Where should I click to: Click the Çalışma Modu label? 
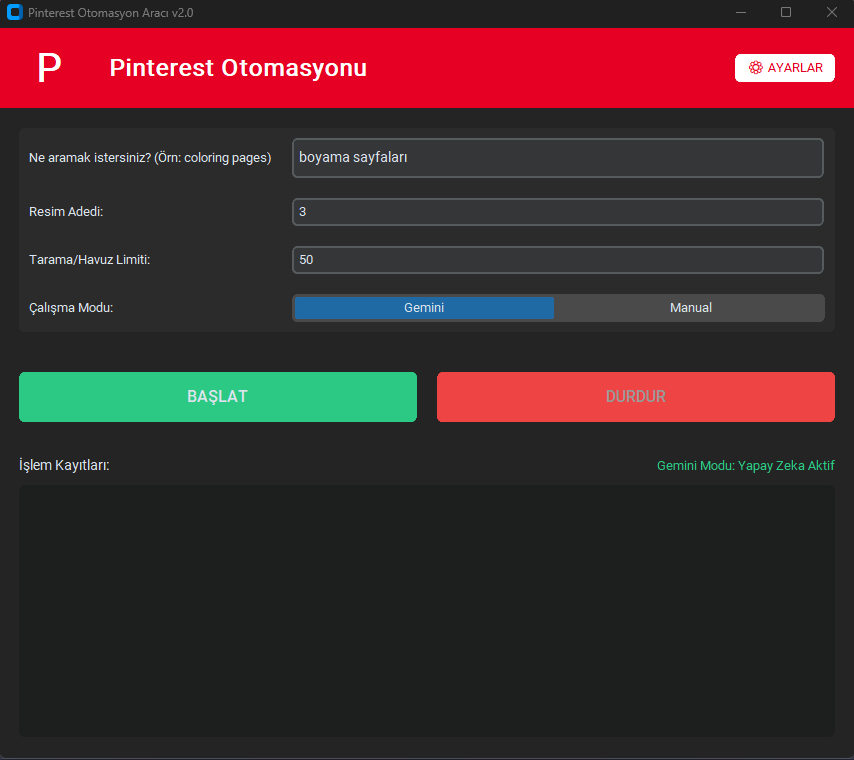(71, 308)
